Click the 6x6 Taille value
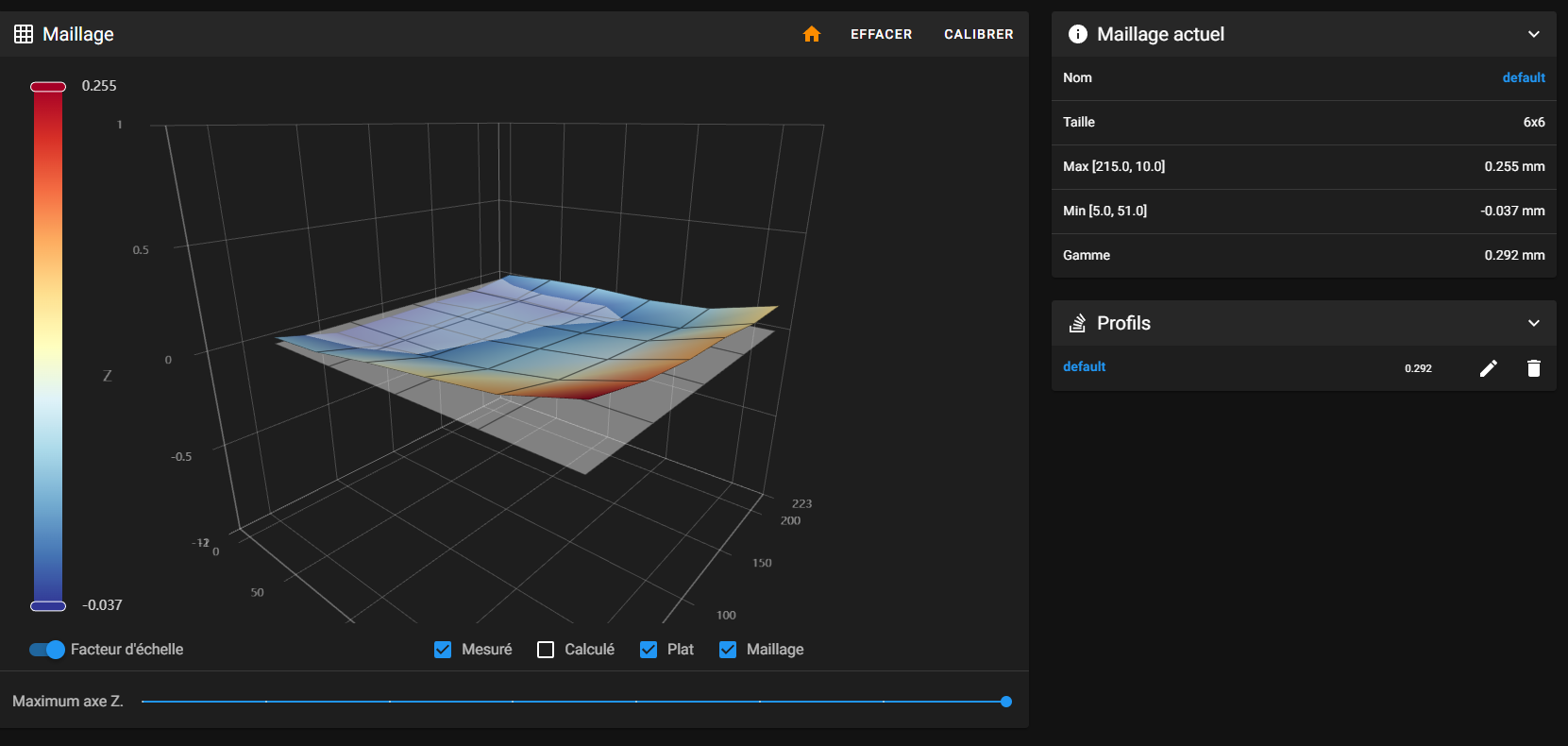 tap(1534, 122)
